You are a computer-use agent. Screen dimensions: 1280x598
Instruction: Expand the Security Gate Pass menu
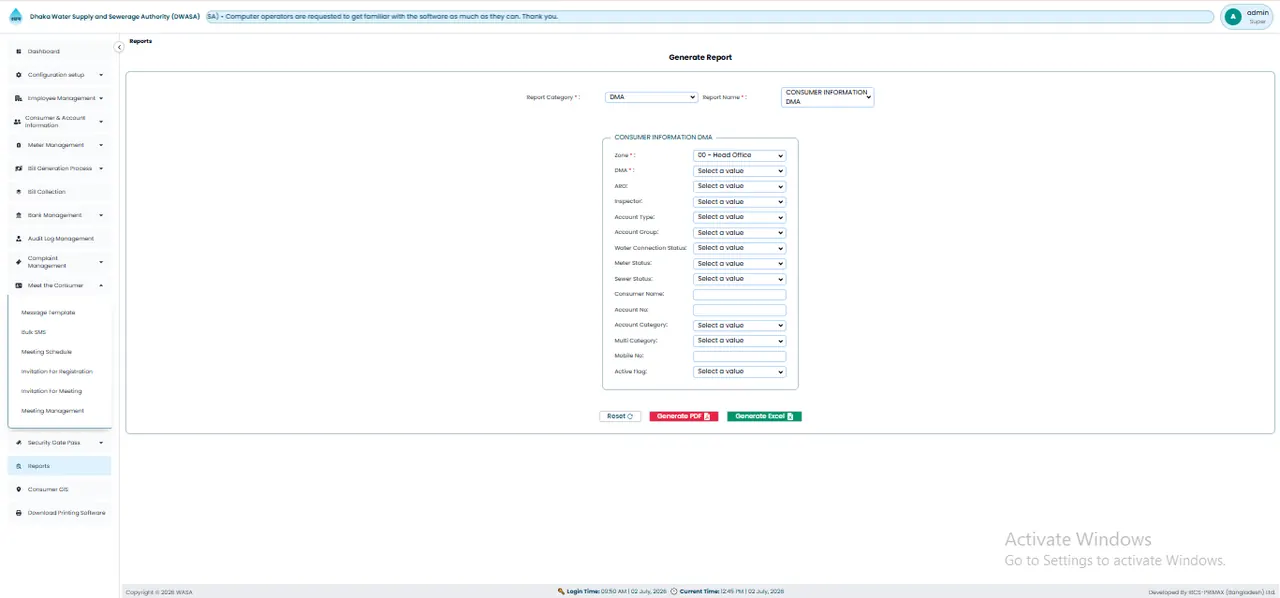click(59, 443)
